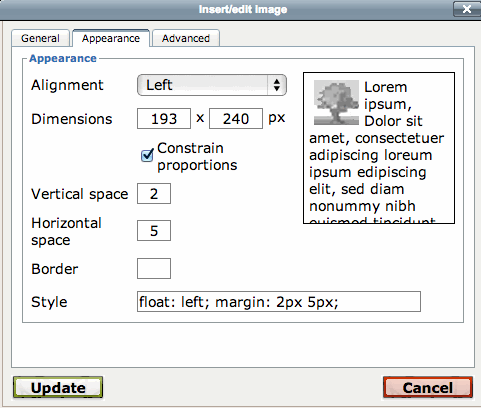Click the Cancel button
481x408 pixels.
(x=428, y=387)
